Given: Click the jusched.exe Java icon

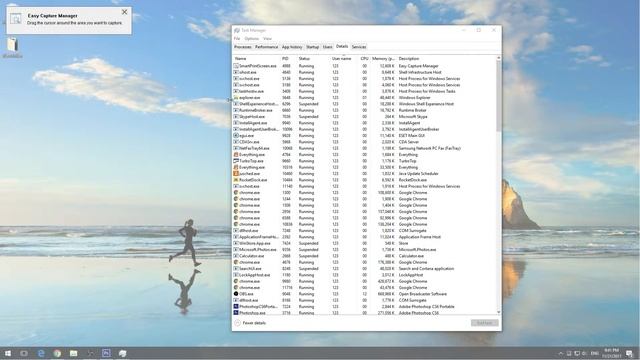Looking at the screenshot, I should [x=236, y=173].
